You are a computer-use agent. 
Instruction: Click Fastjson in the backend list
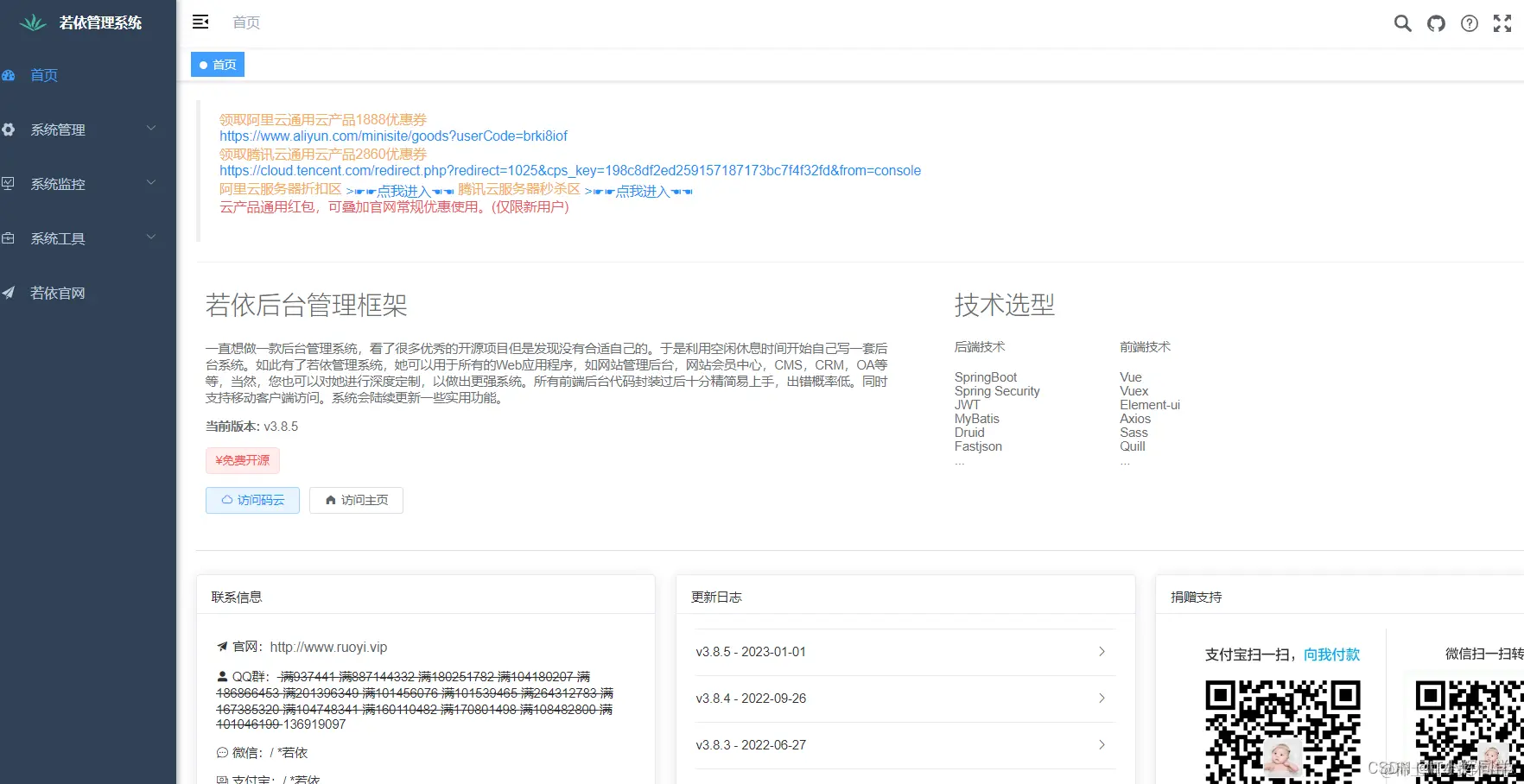tap(978, 446)
